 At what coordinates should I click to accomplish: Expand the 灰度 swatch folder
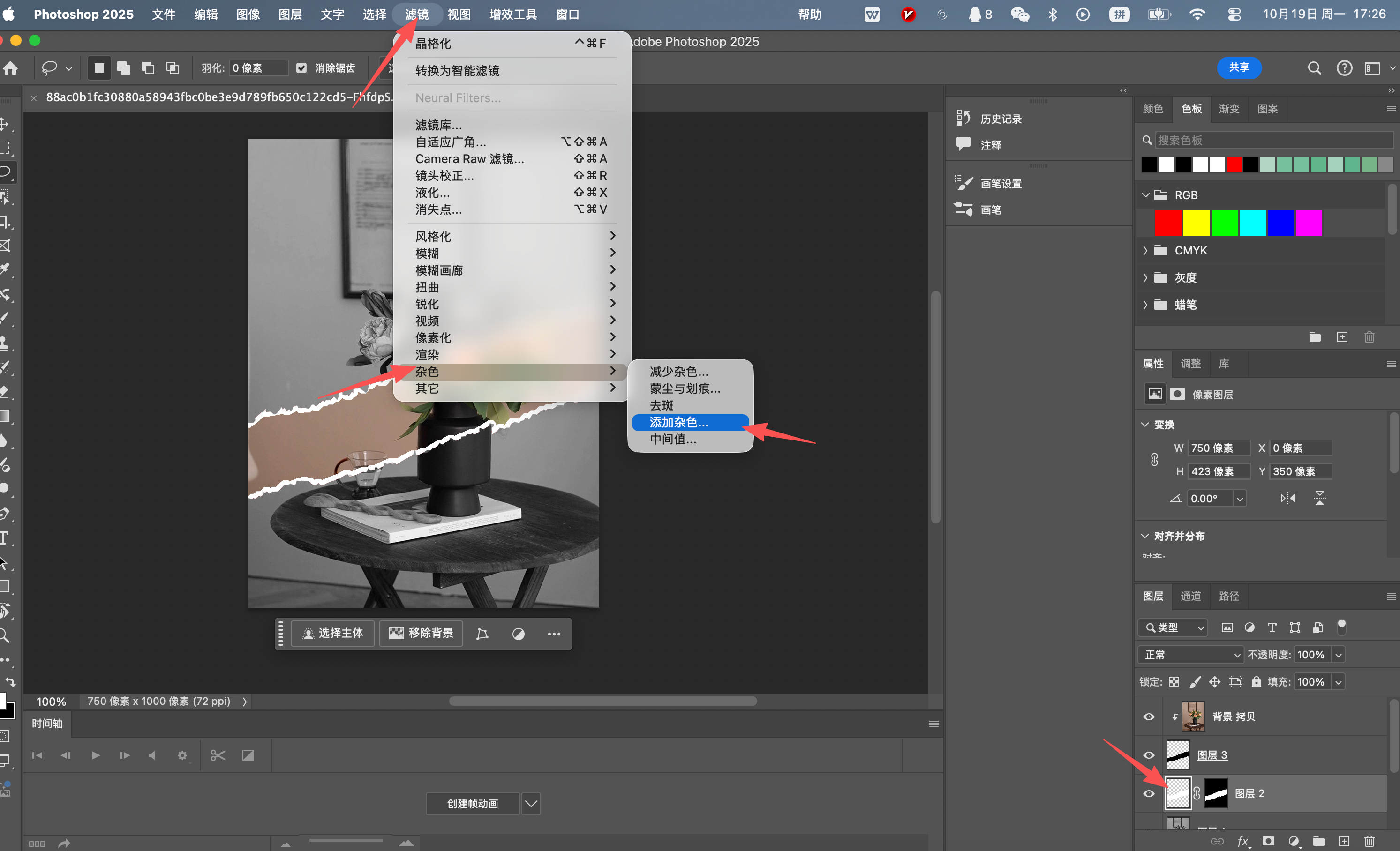1145,277
